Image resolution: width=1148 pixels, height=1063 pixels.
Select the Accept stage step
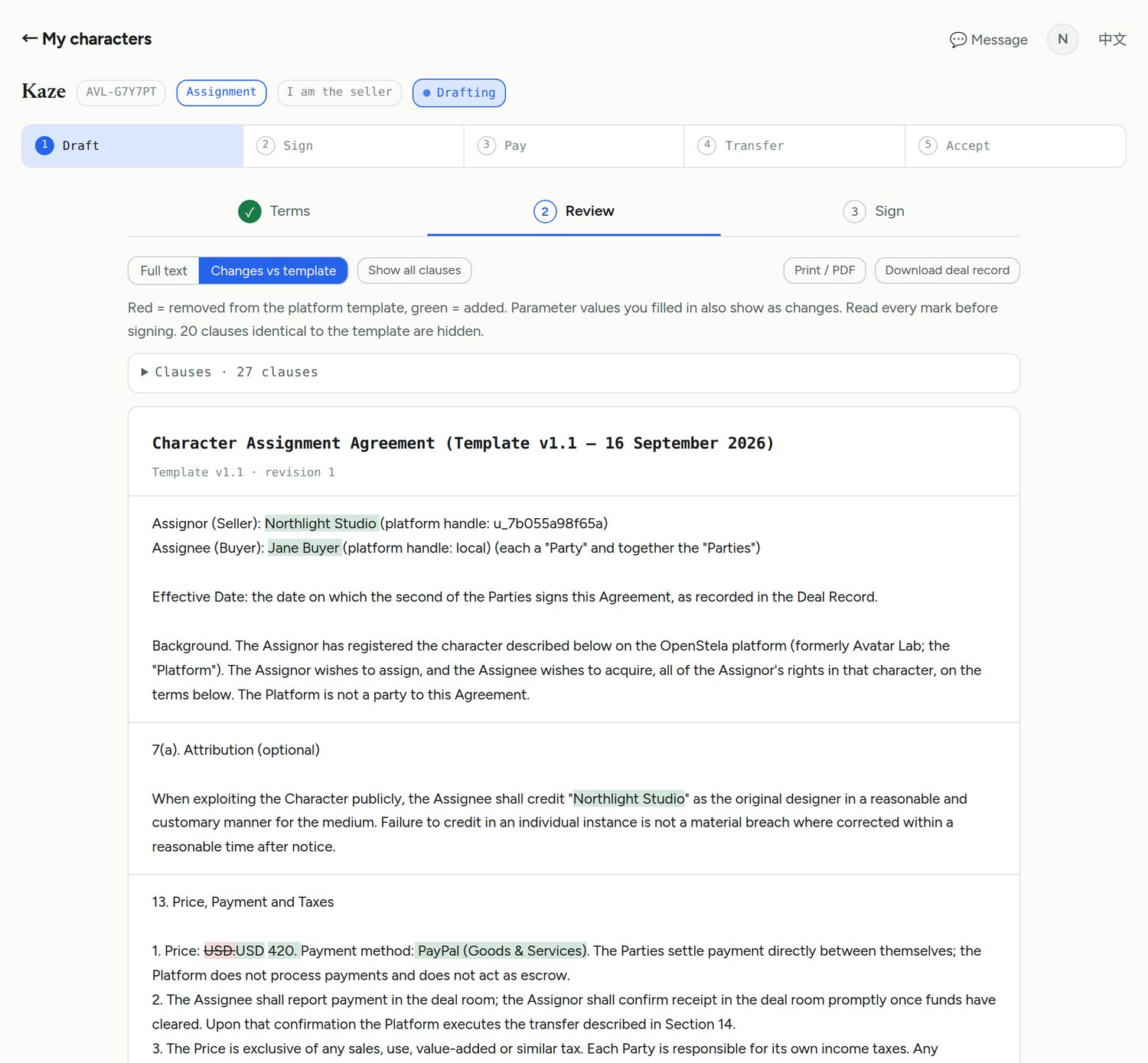[x=1015, y=145]
